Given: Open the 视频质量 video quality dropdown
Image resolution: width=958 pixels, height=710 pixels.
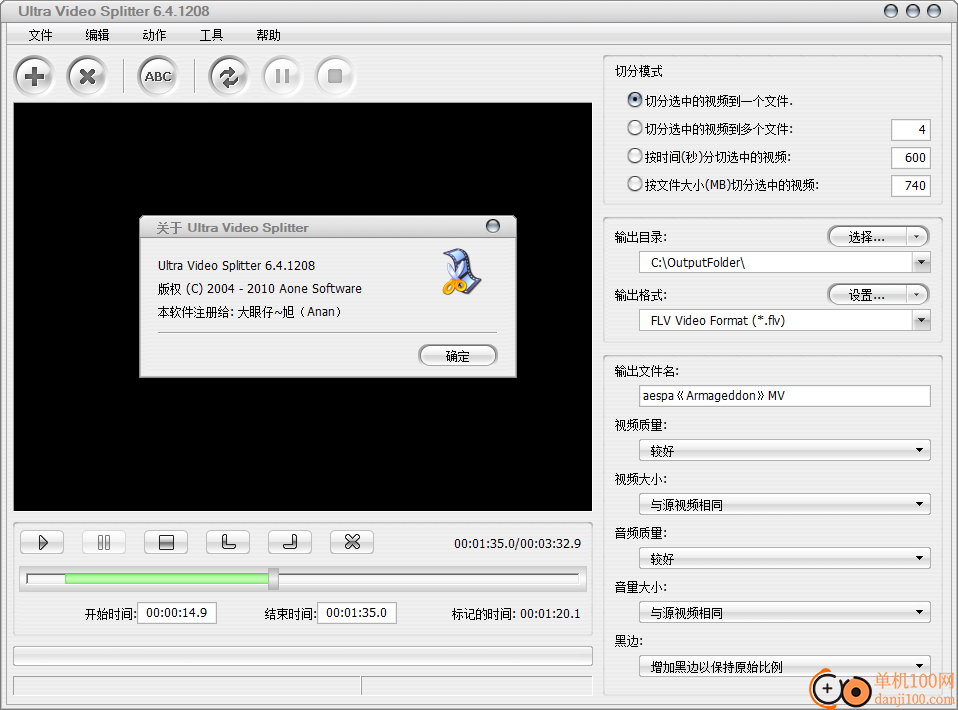Looking at the screenshot, I should pos(784,450).
